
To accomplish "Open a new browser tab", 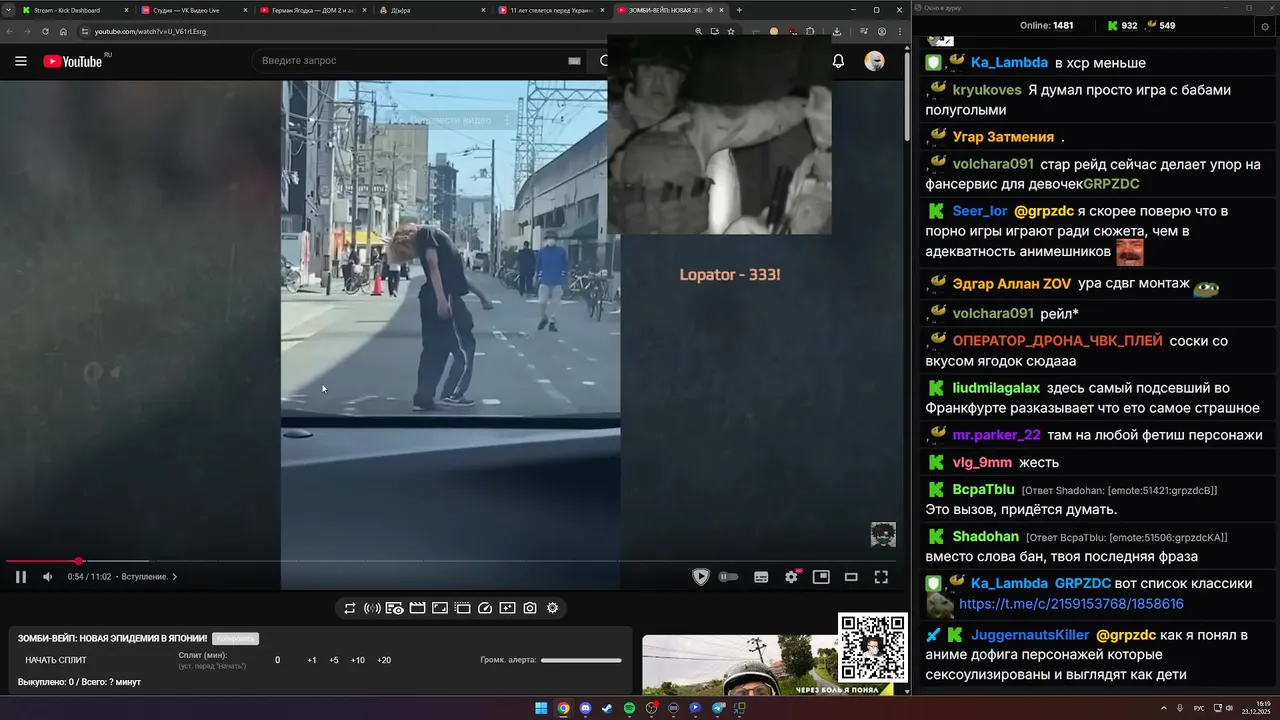I will click(739, 10).
